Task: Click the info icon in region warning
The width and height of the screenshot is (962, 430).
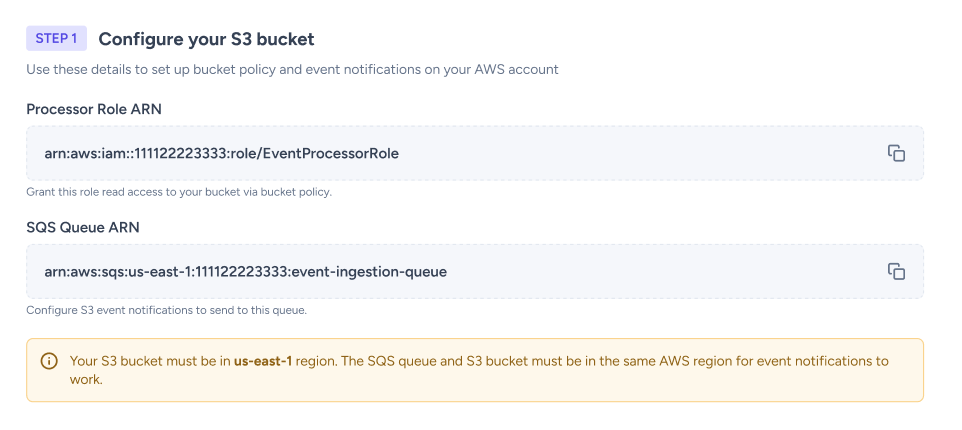Action: [48, 361]
